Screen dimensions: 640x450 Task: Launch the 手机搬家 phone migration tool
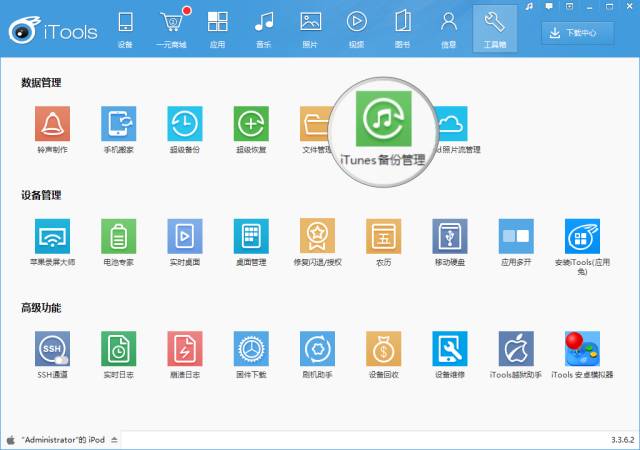[x=118, y=123]
